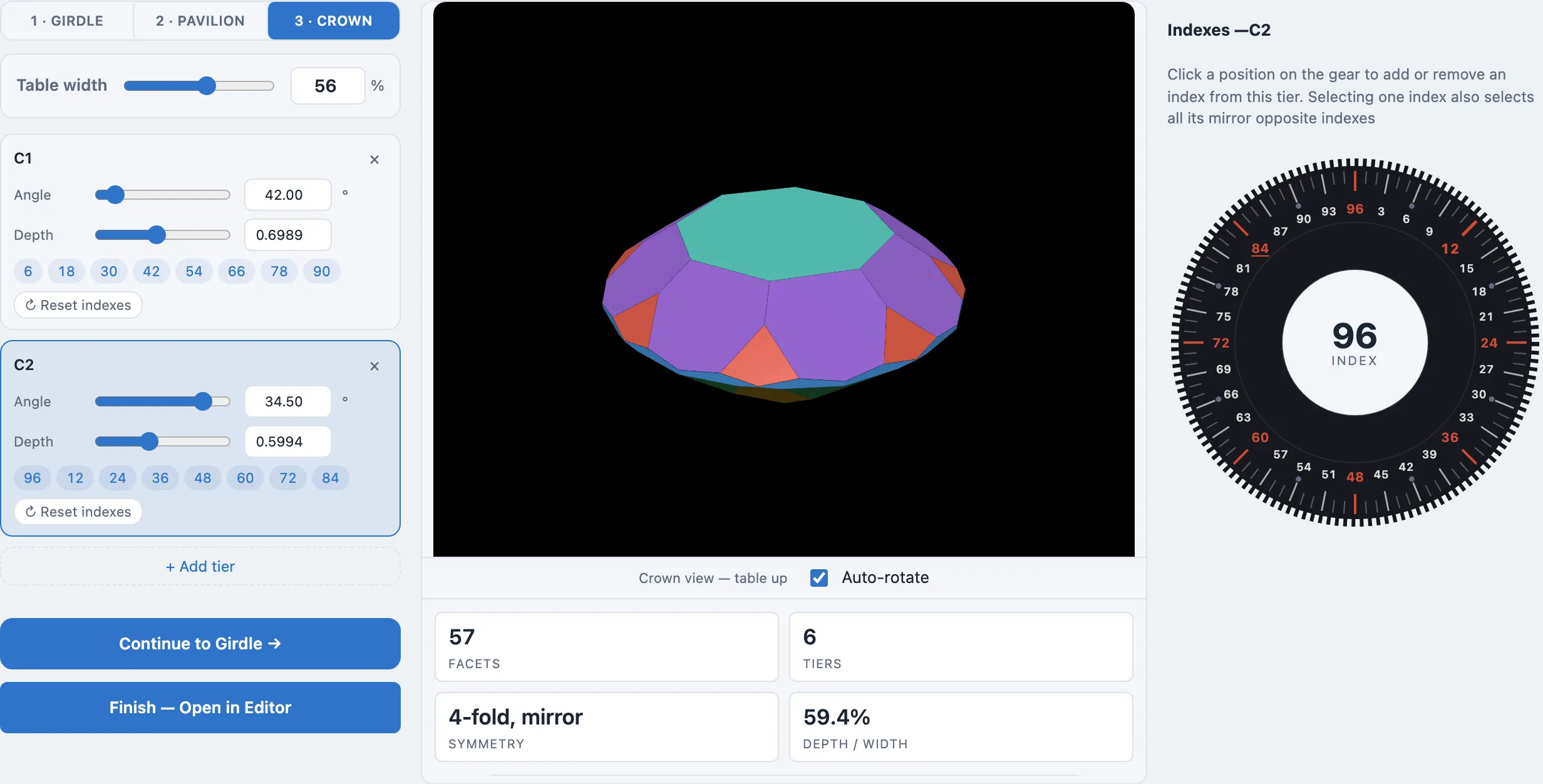
Task: Click Reset indexes in the C1 tier
Action: point(78,305)
